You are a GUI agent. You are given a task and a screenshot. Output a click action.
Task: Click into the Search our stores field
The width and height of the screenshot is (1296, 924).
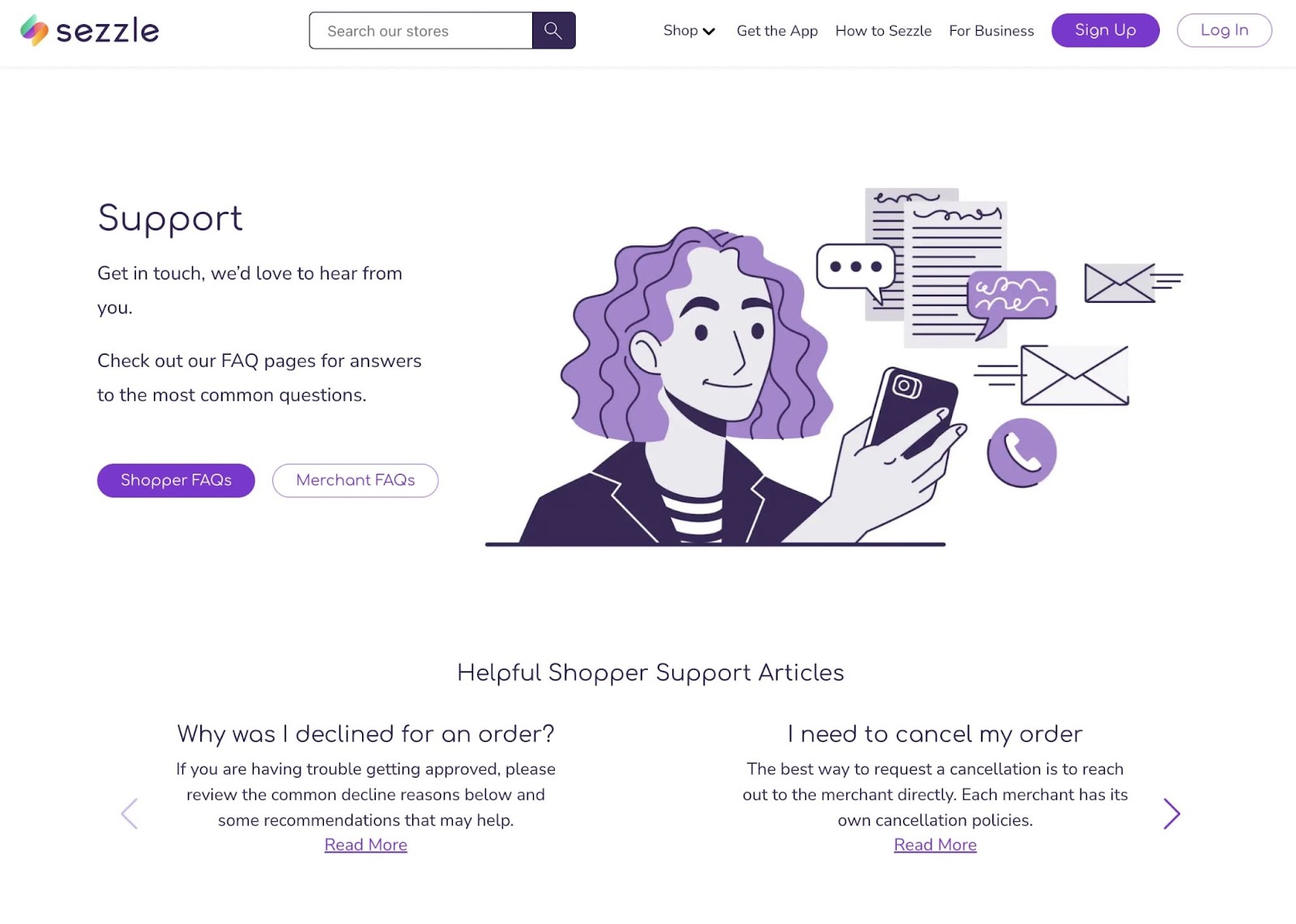point(420,31)
